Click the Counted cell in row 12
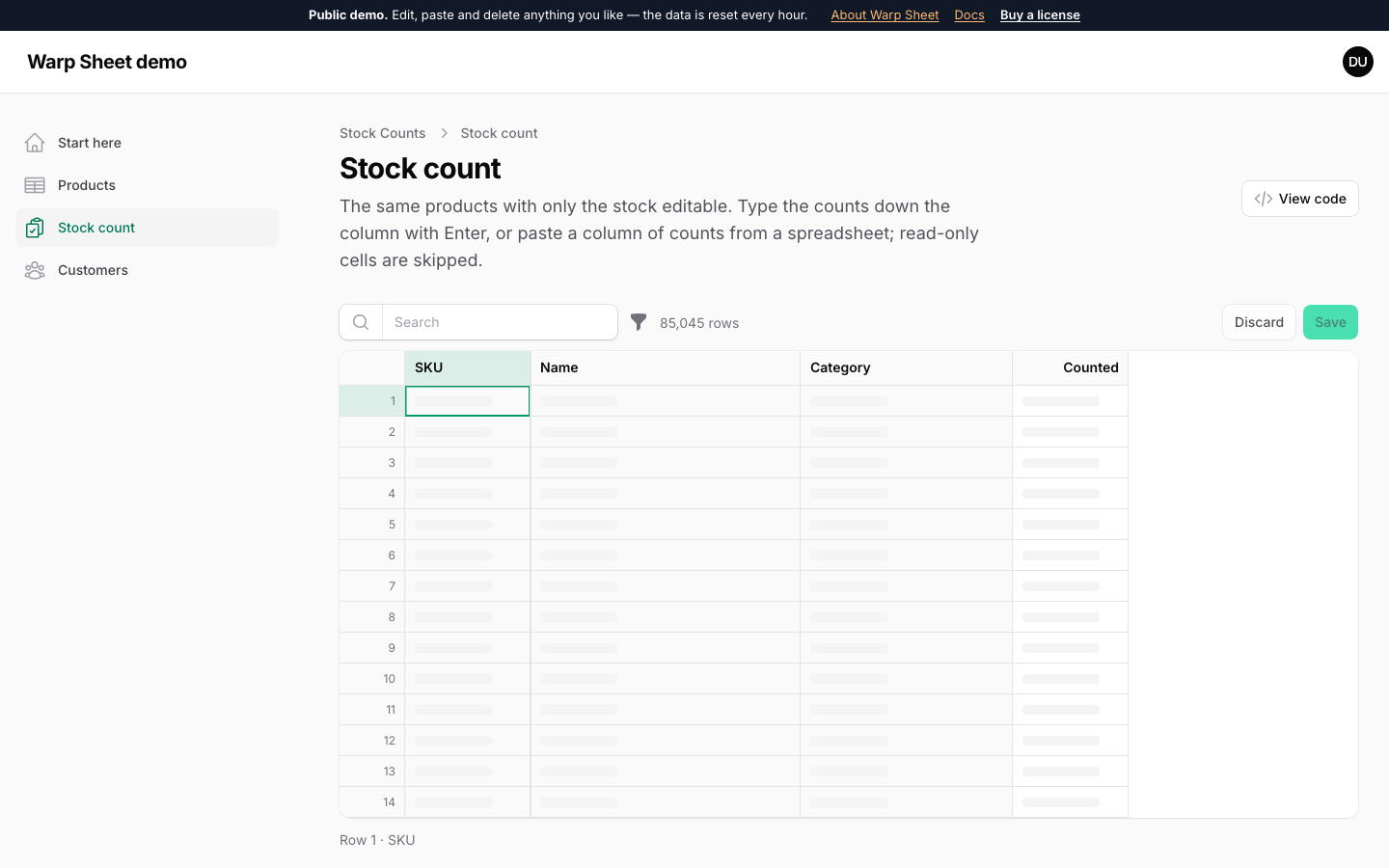1389x868 pixels. tap(1071, 741)
